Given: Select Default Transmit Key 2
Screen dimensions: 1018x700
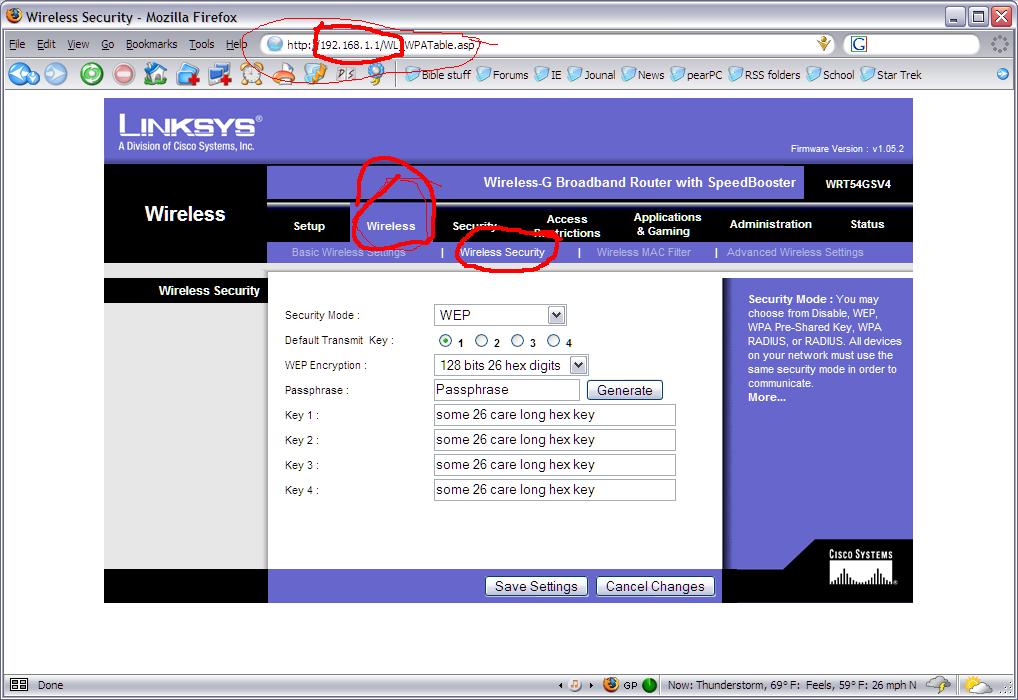Looking at the screenshot, I should [x=481, y=341].
